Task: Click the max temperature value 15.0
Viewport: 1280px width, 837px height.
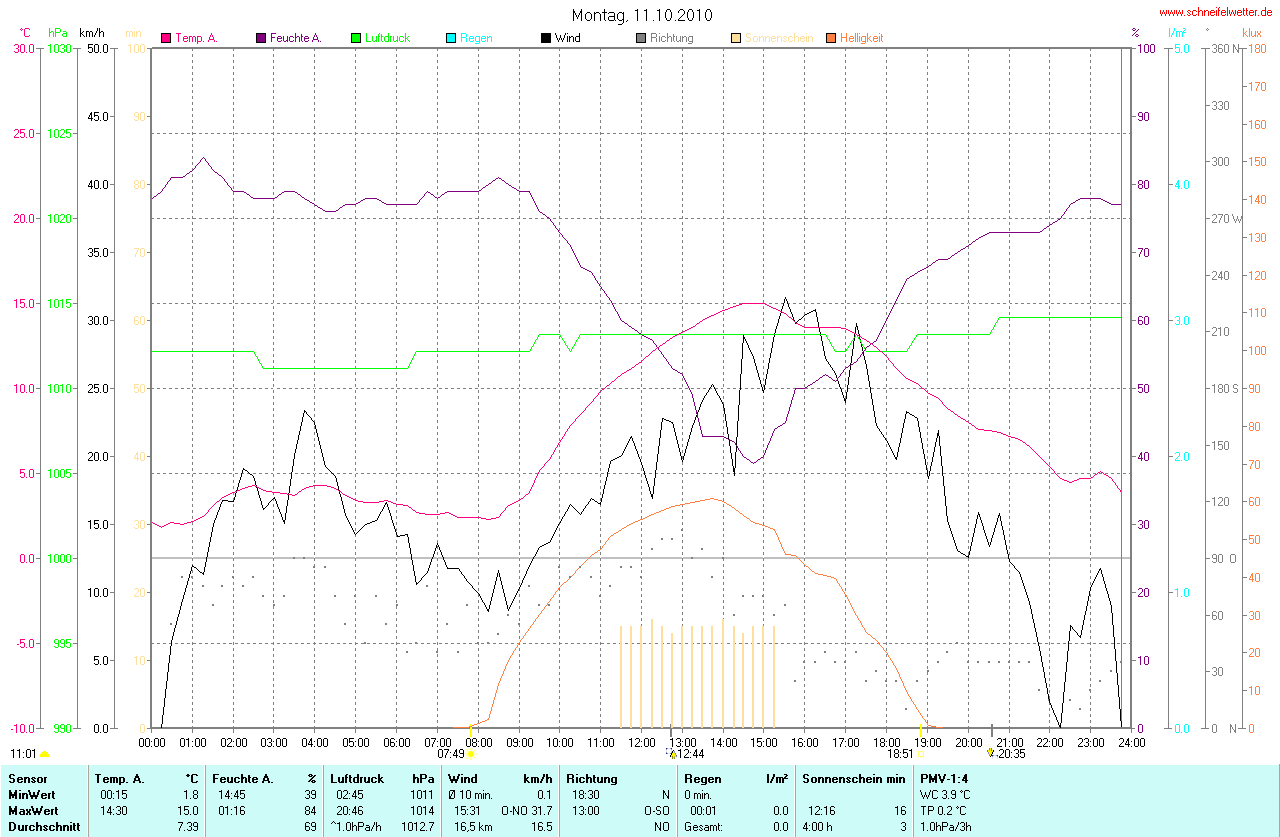Action: click(x=189, y=811)
